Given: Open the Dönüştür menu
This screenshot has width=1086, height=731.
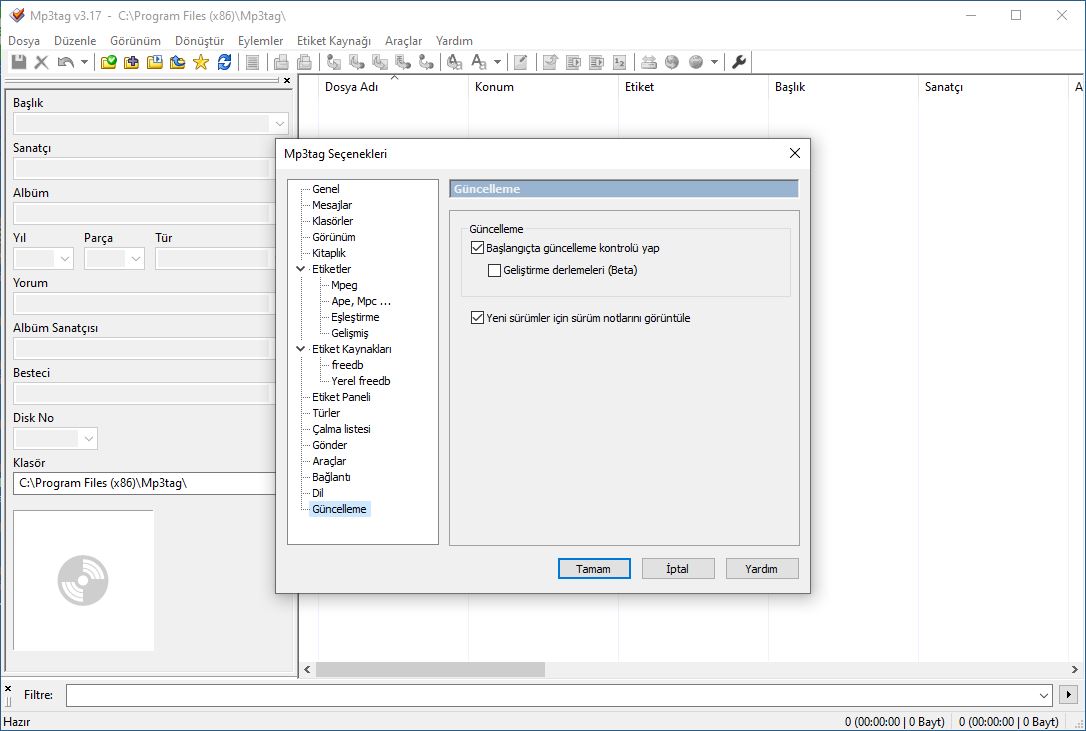Looking at the screenshot, I should click(x=199, y=41).
